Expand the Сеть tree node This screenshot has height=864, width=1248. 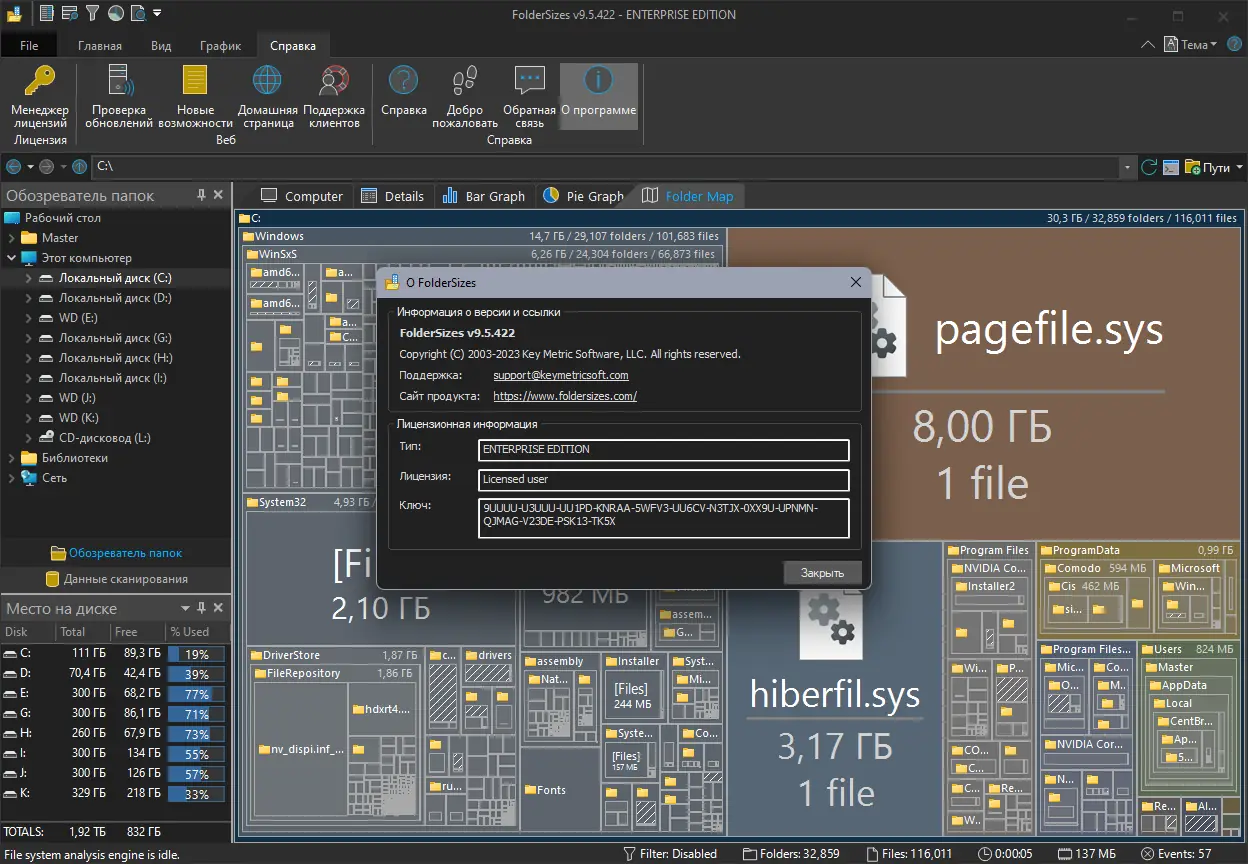coord(12,478)
